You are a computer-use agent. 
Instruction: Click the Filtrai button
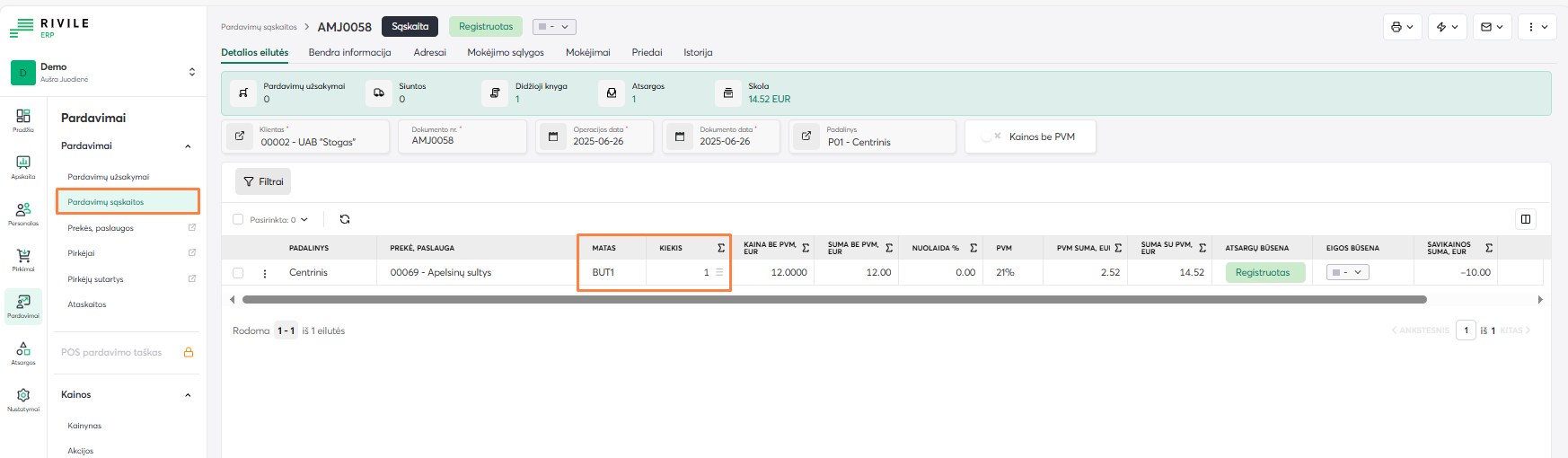pyautogui.click(x=263, y=181)
